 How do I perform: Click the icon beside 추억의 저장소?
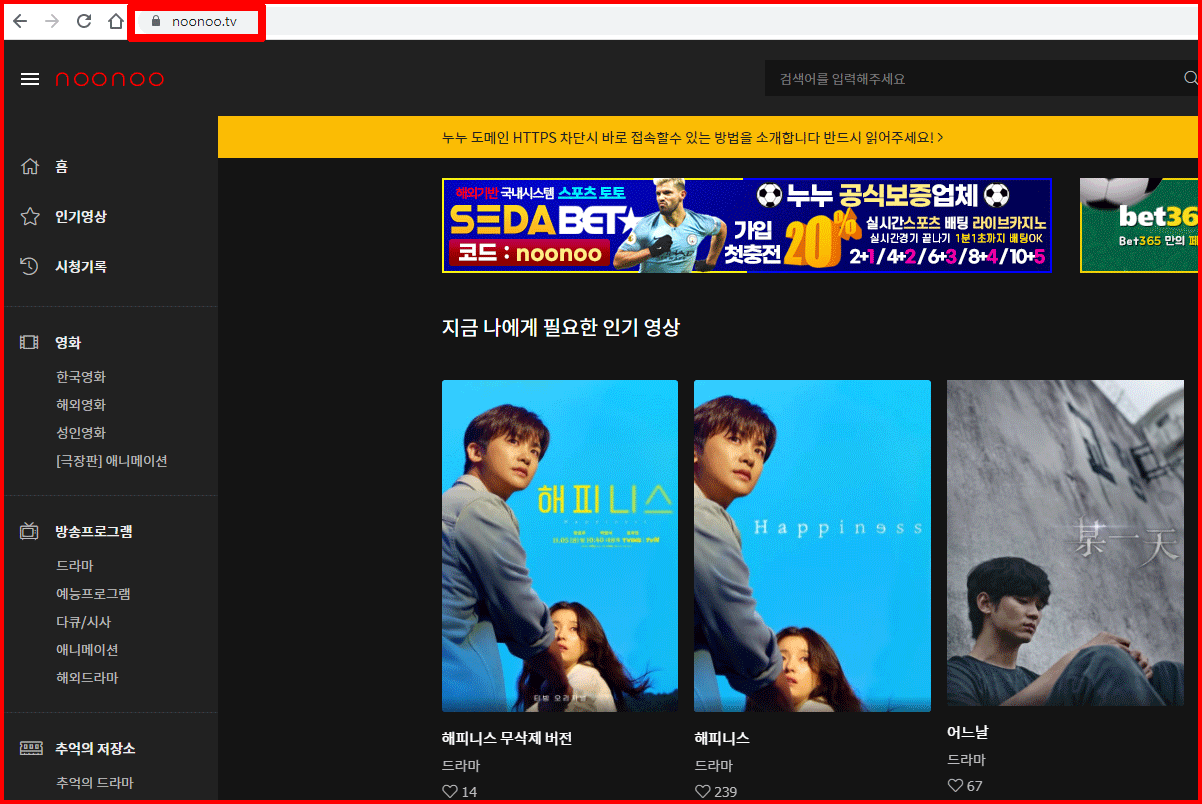pos(31,748)
